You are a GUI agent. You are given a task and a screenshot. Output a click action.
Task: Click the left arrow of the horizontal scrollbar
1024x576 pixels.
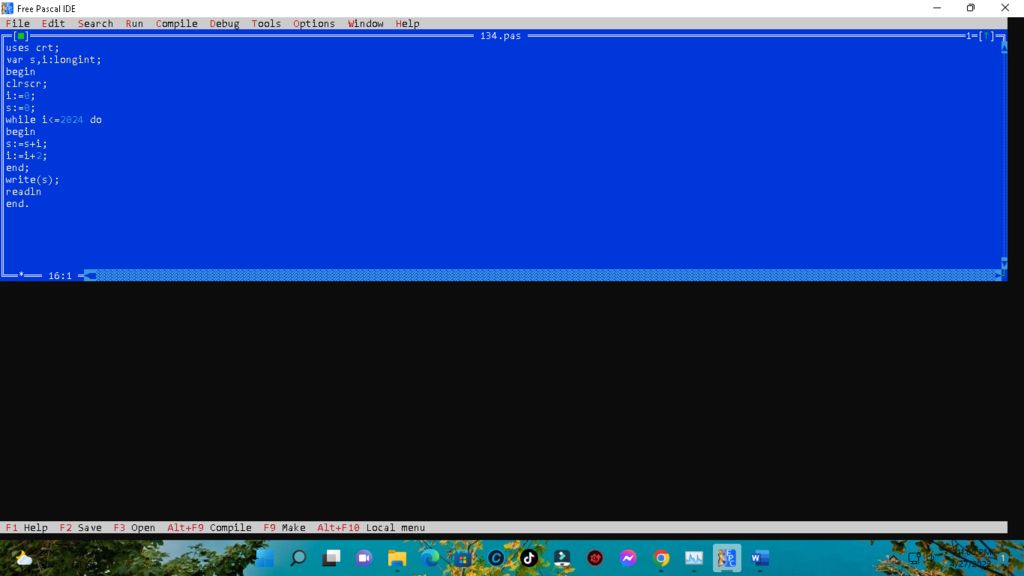click(x=90, y=276)
